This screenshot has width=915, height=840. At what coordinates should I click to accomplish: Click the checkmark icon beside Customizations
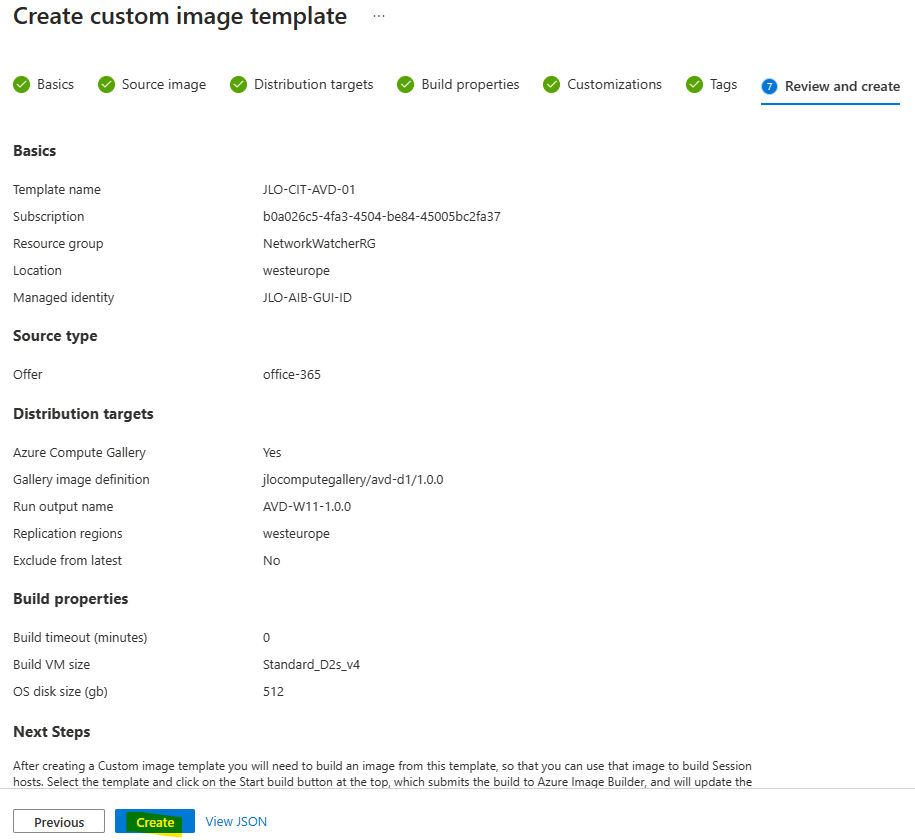551,85
